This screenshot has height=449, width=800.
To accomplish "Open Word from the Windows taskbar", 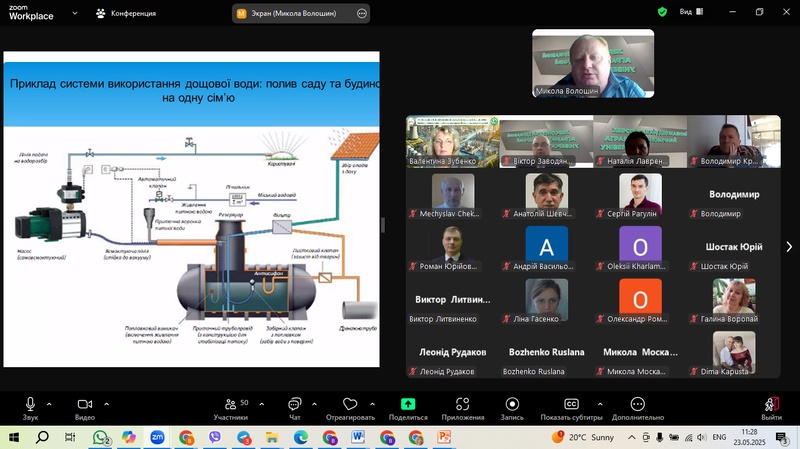I will [359, 438].
